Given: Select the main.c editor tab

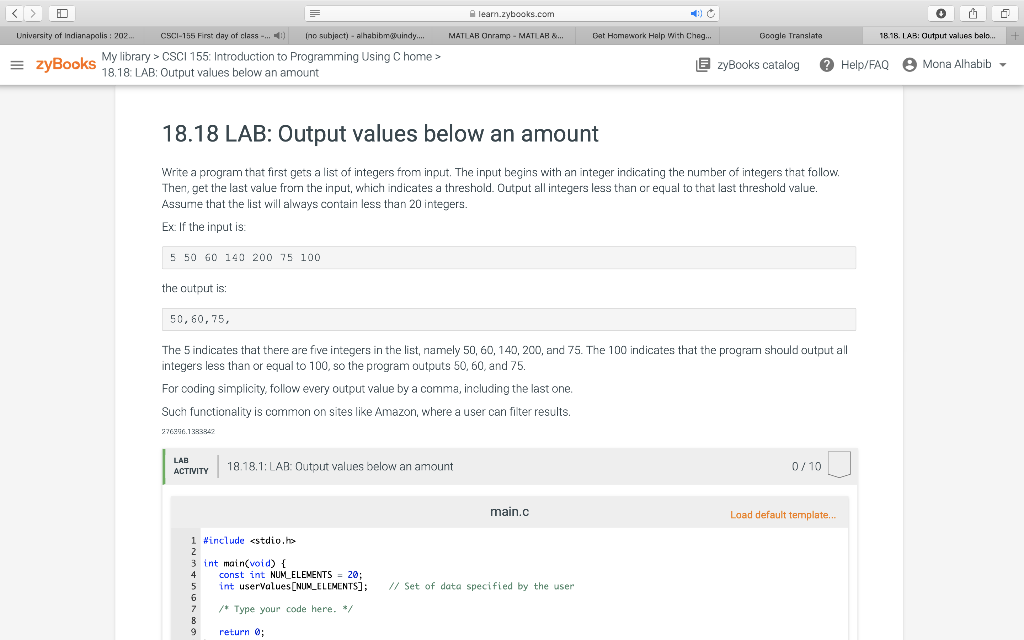Looking at the screenshot, I should tap(510, 511).
